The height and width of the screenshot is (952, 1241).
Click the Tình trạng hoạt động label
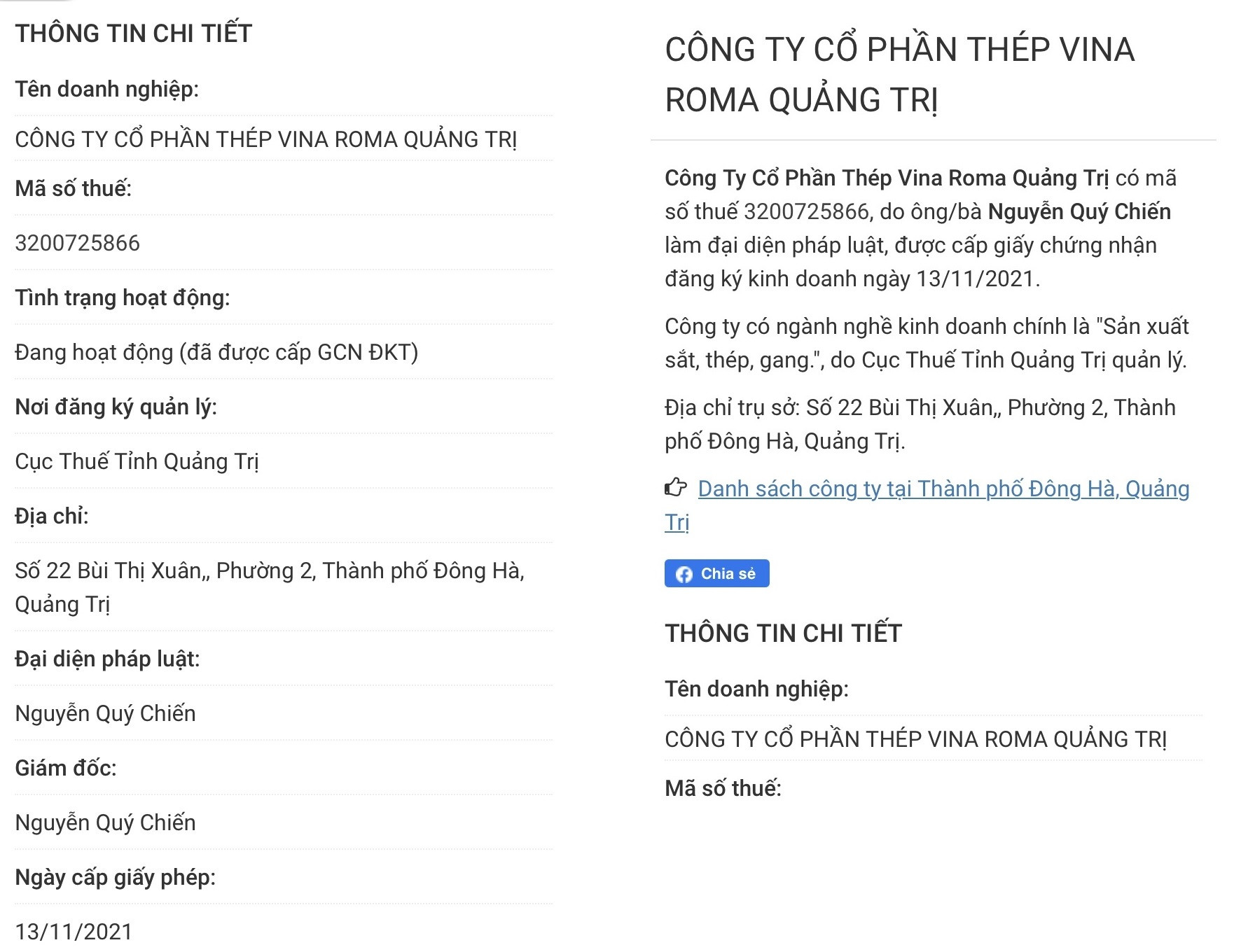pos(123,297)
